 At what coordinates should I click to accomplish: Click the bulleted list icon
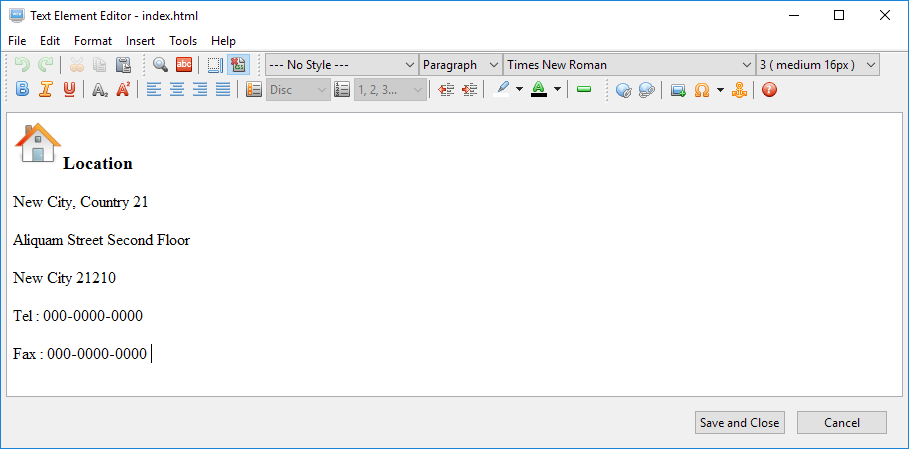pos(254,90)
